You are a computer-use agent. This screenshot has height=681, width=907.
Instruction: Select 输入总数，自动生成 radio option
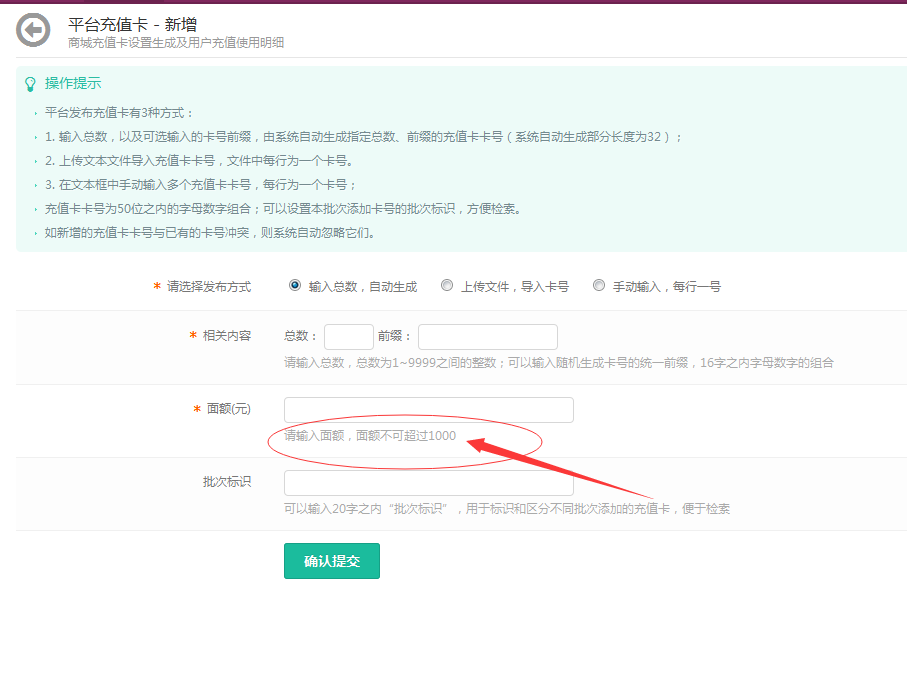pos(295,285)
